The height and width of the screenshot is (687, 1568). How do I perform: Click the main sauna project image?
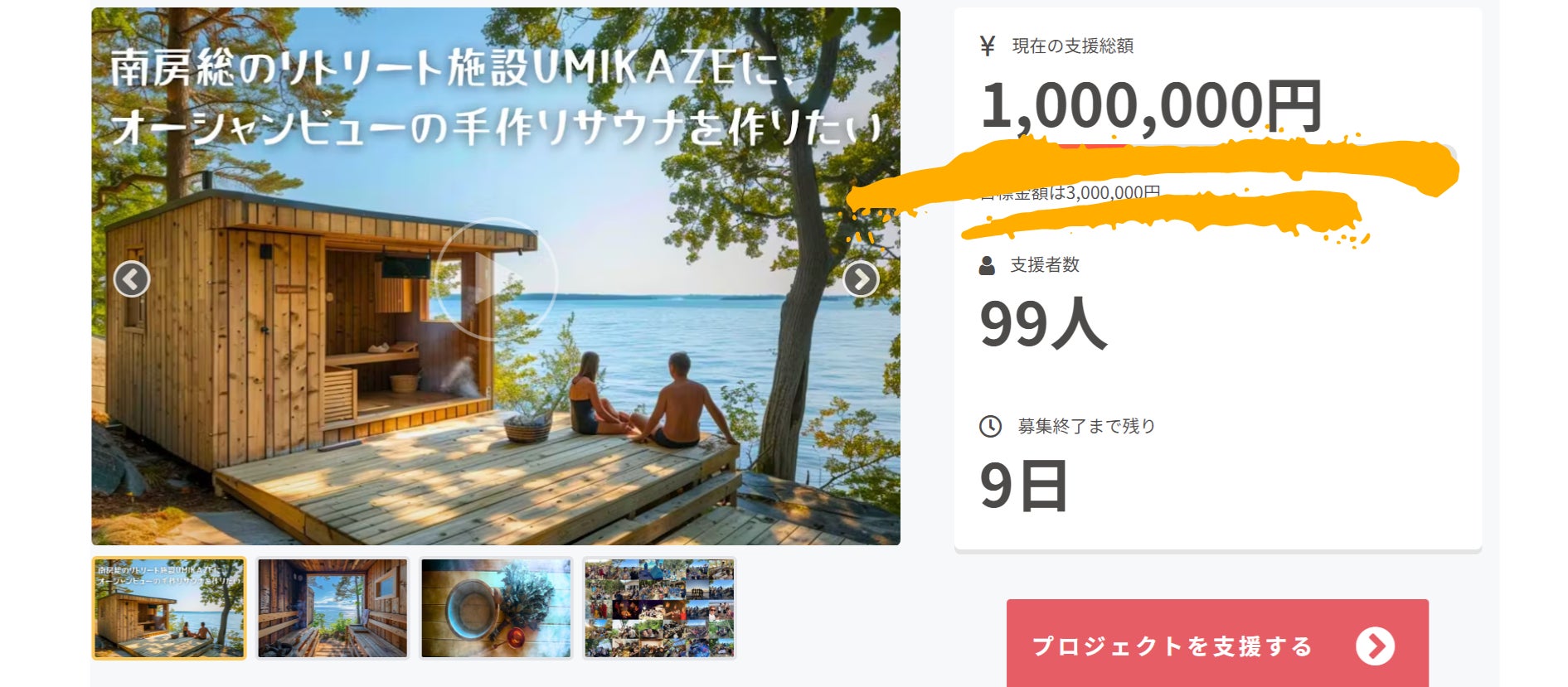pos(496,276)
